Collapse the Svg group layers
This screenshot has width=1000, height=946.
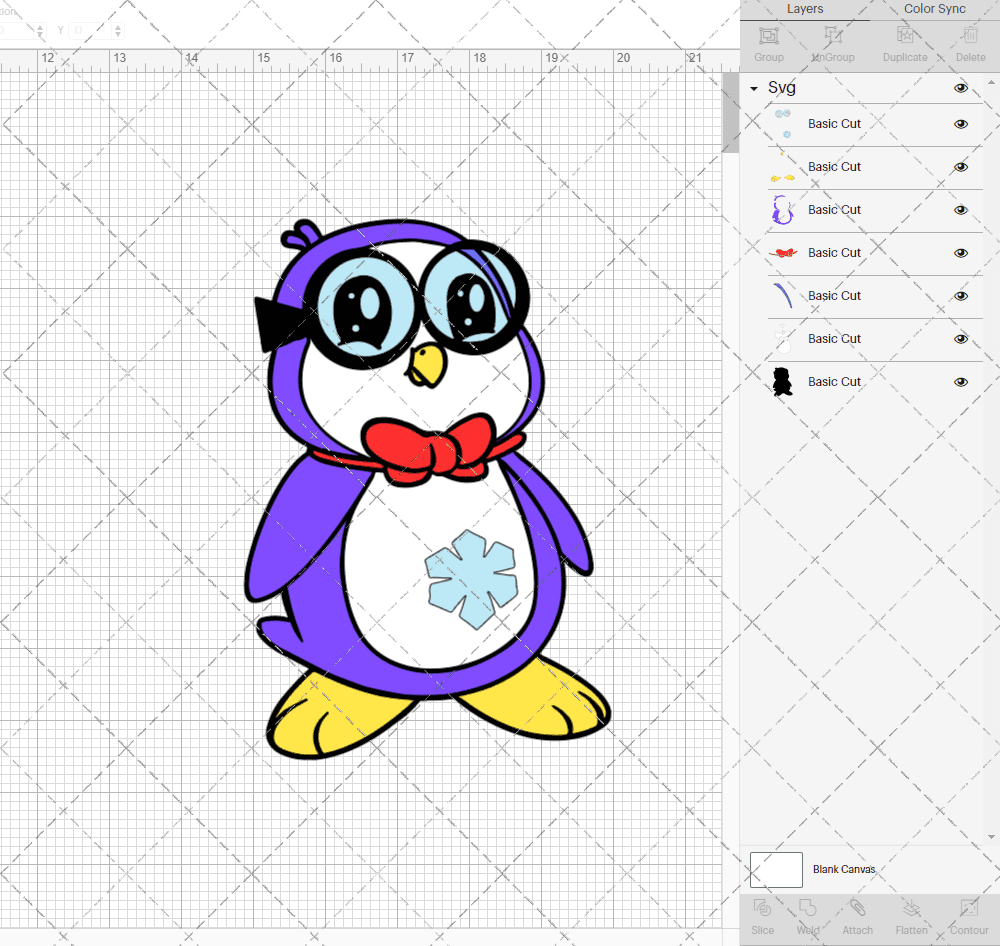click(754, 89)
